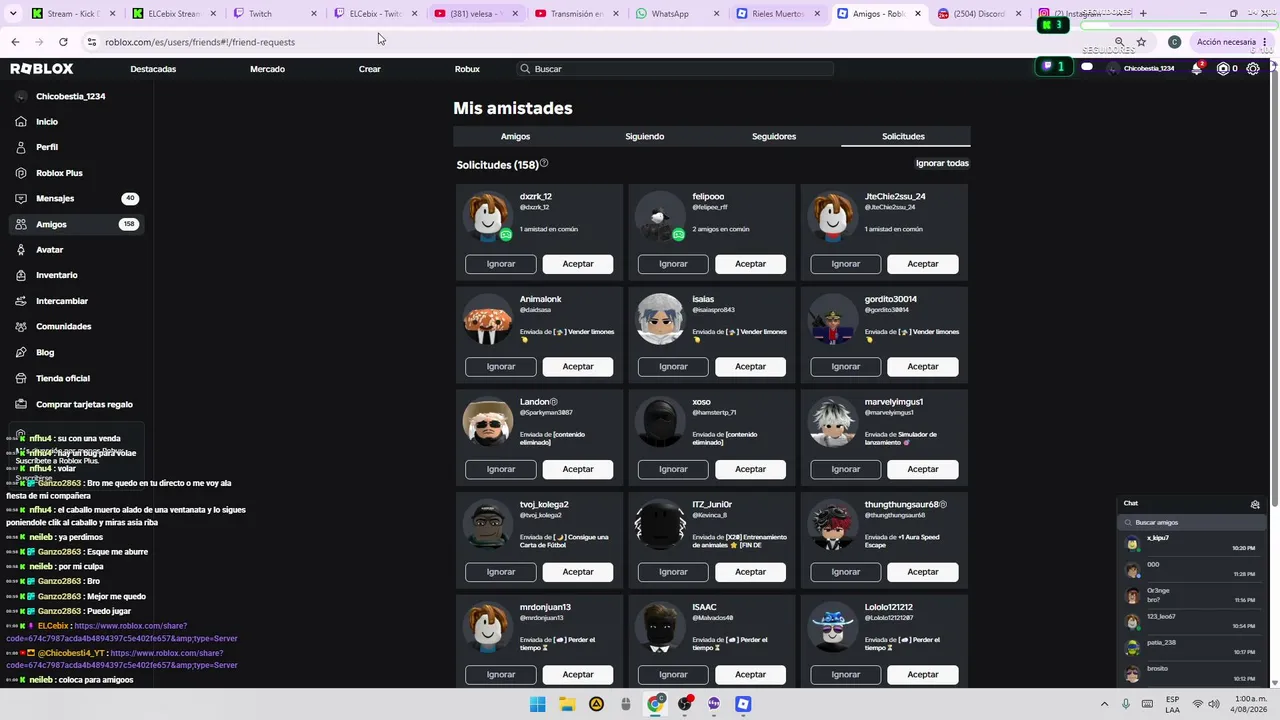
Task: Open a new browser tab
Action: pos(1143,14)
